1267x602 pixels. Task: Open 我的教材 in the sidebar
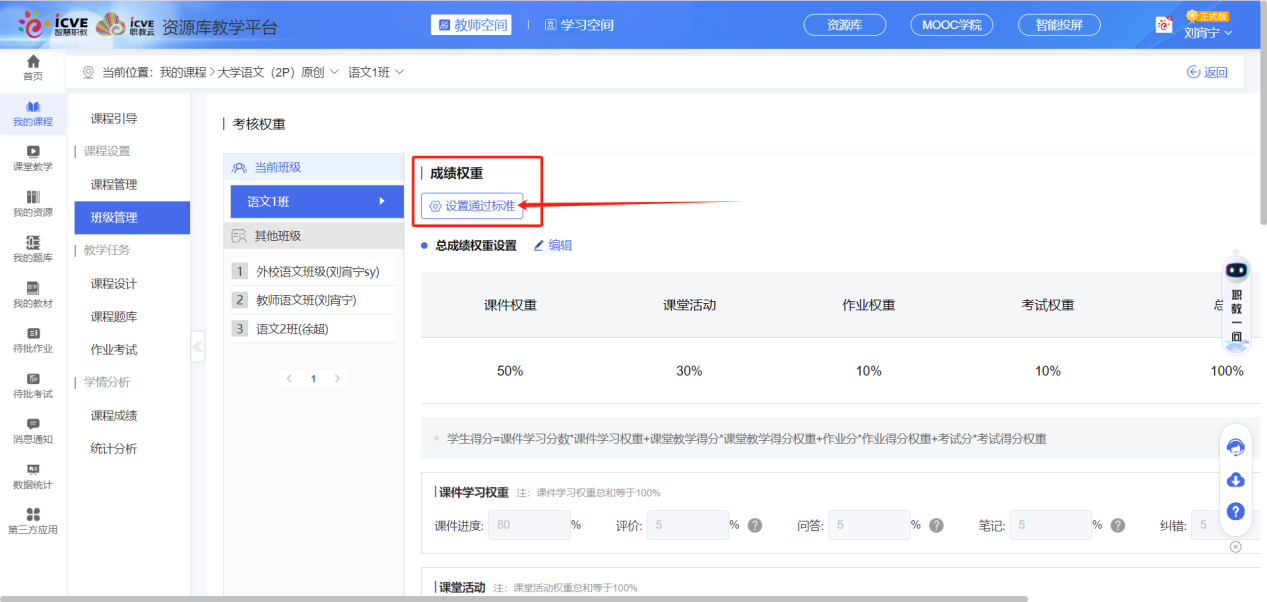pyautogui.click(x=33, y=295)
